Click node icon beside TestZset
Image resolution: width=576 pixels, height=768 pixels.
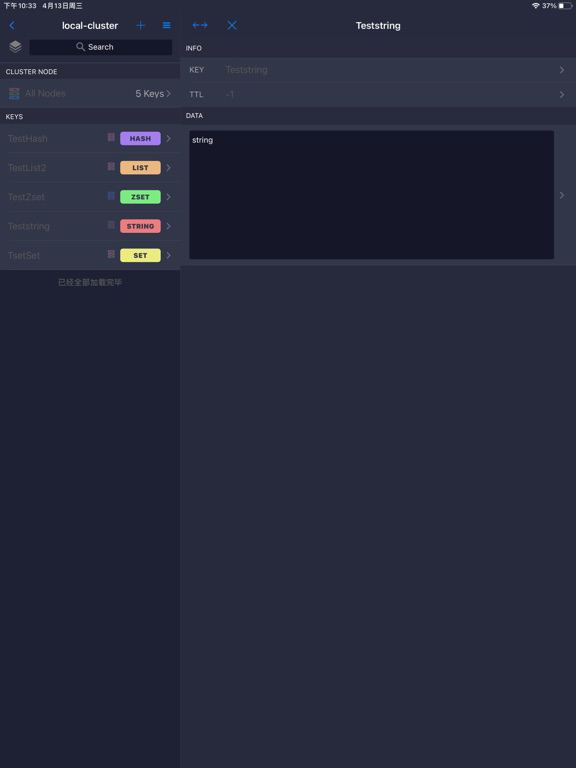click(111, 196)
